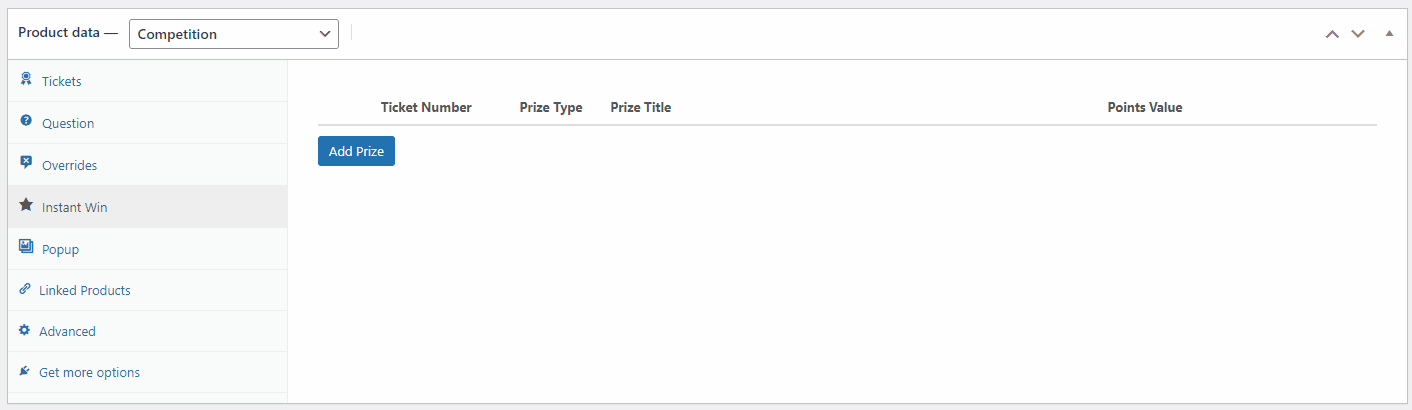Collapse the Product data panel triangle
This screenshot has width=1412, height=410.
pyautogui.click(x=1389, y=33)
